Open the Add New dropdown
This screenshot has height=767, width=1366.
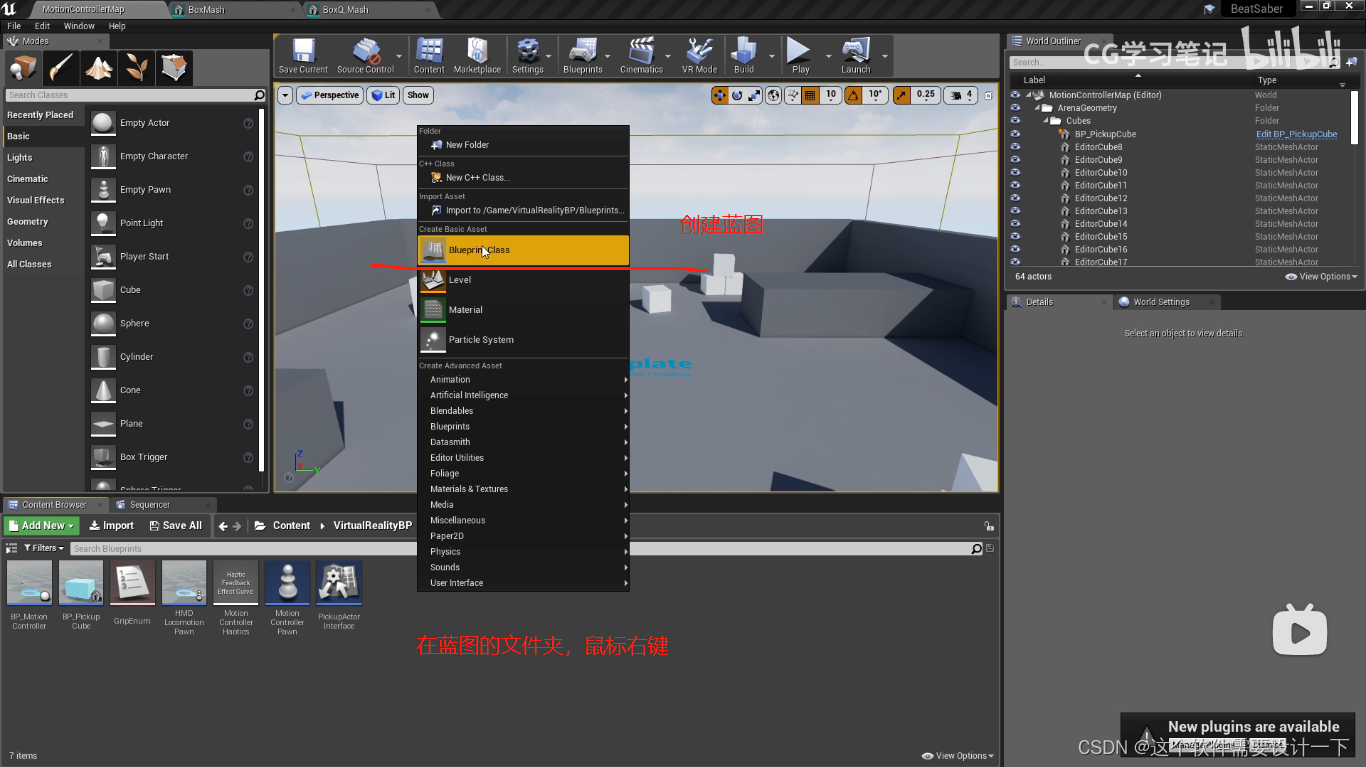click(41, 526)
